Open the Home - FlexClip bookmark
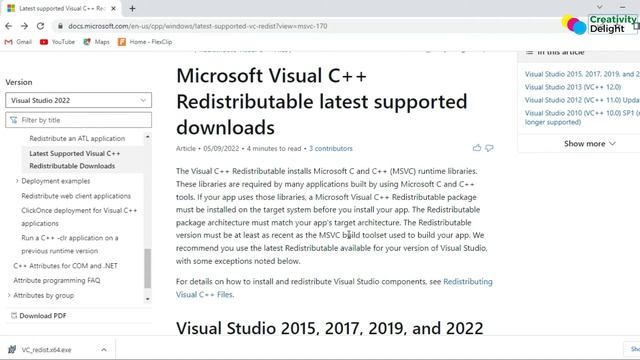The height and width of the screenshot is (360, 640). coord(145,42)
